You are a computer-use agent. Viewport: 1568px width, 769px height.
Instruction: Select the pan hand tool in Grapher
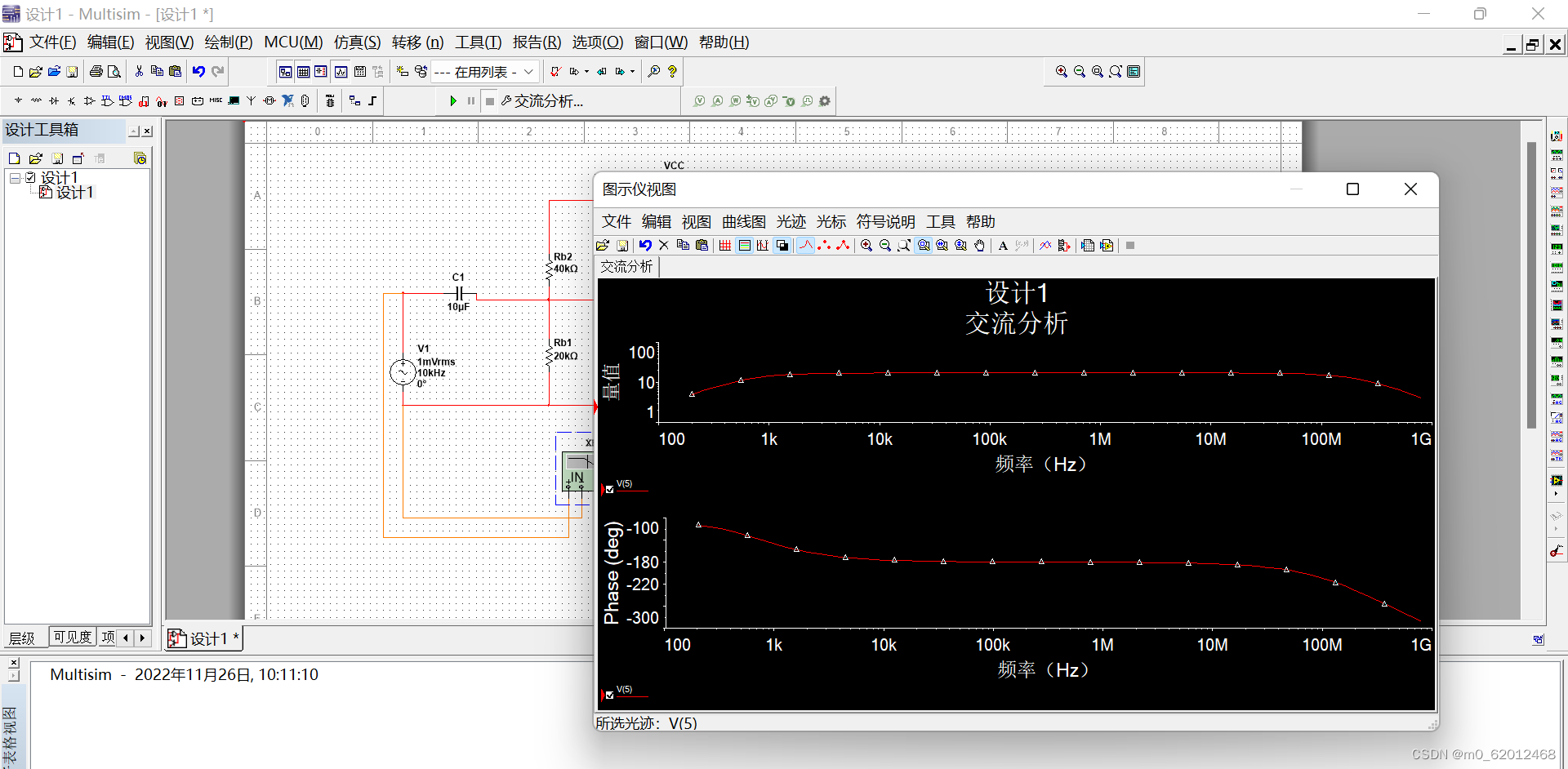pyautogui.click(x=980, y=246)
